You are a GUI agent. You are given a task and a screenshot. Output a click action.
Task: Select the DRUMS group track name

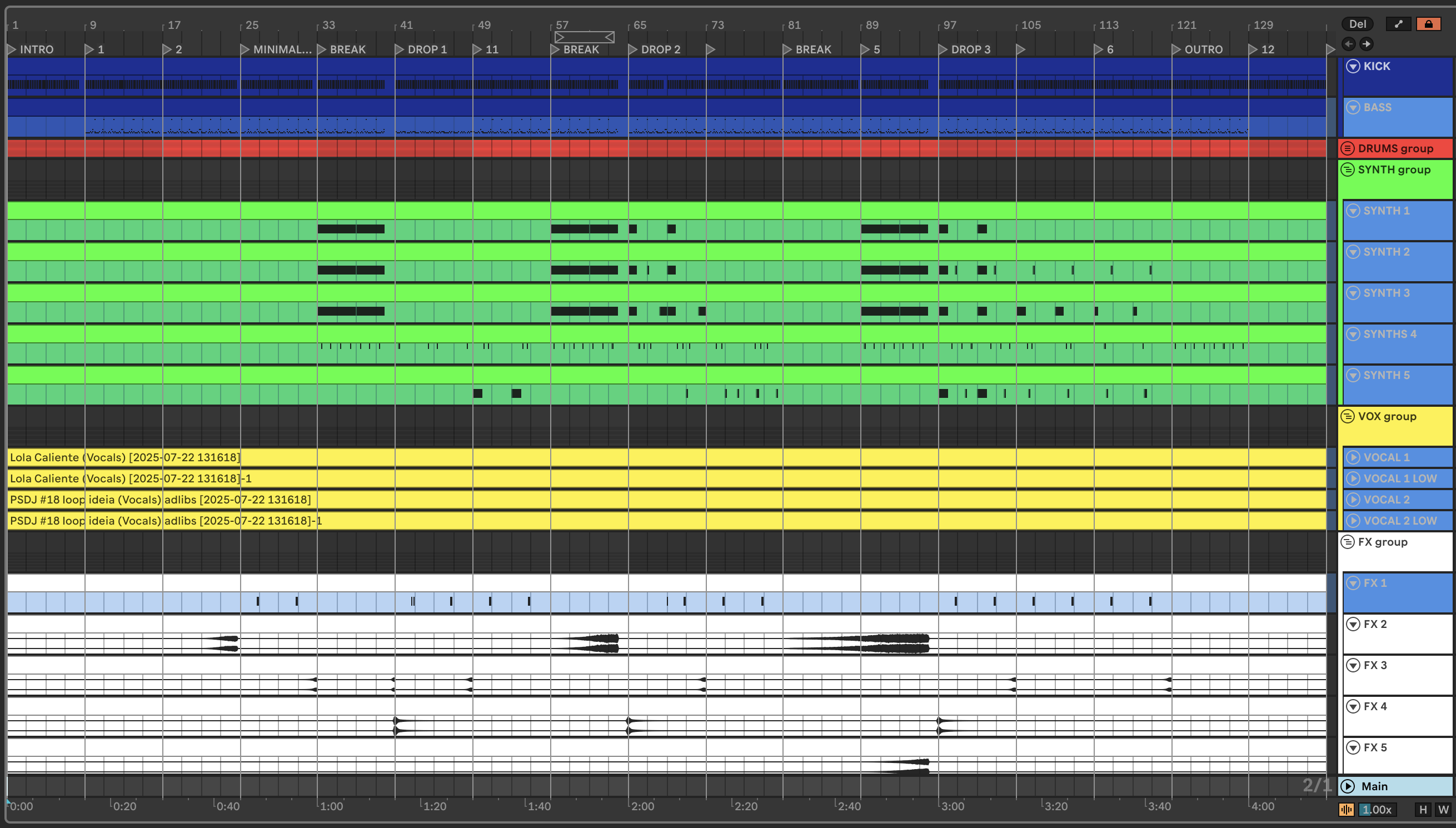point(1395,148)
